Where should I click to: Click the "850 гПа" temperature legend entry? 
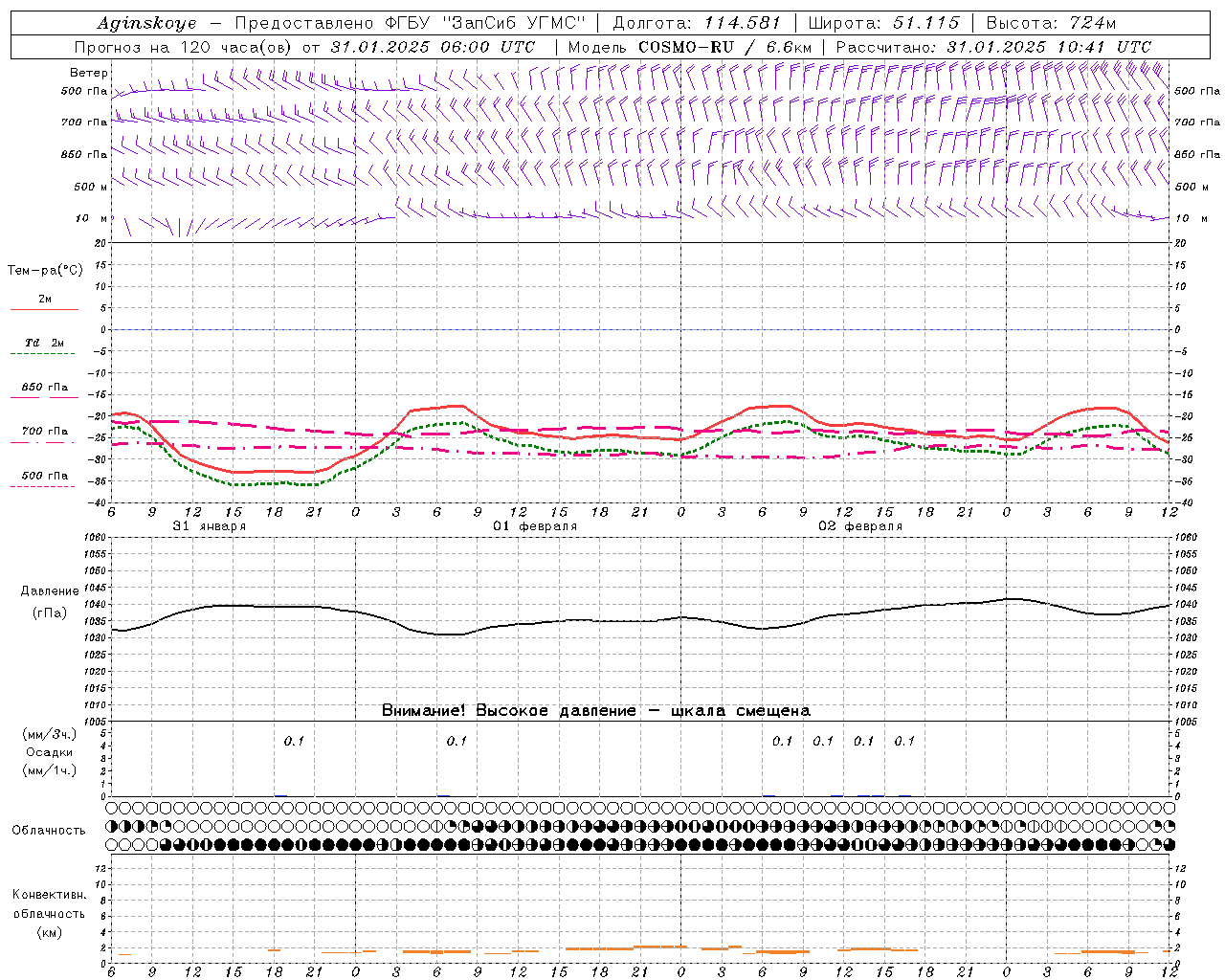click(x=45, y=388)
